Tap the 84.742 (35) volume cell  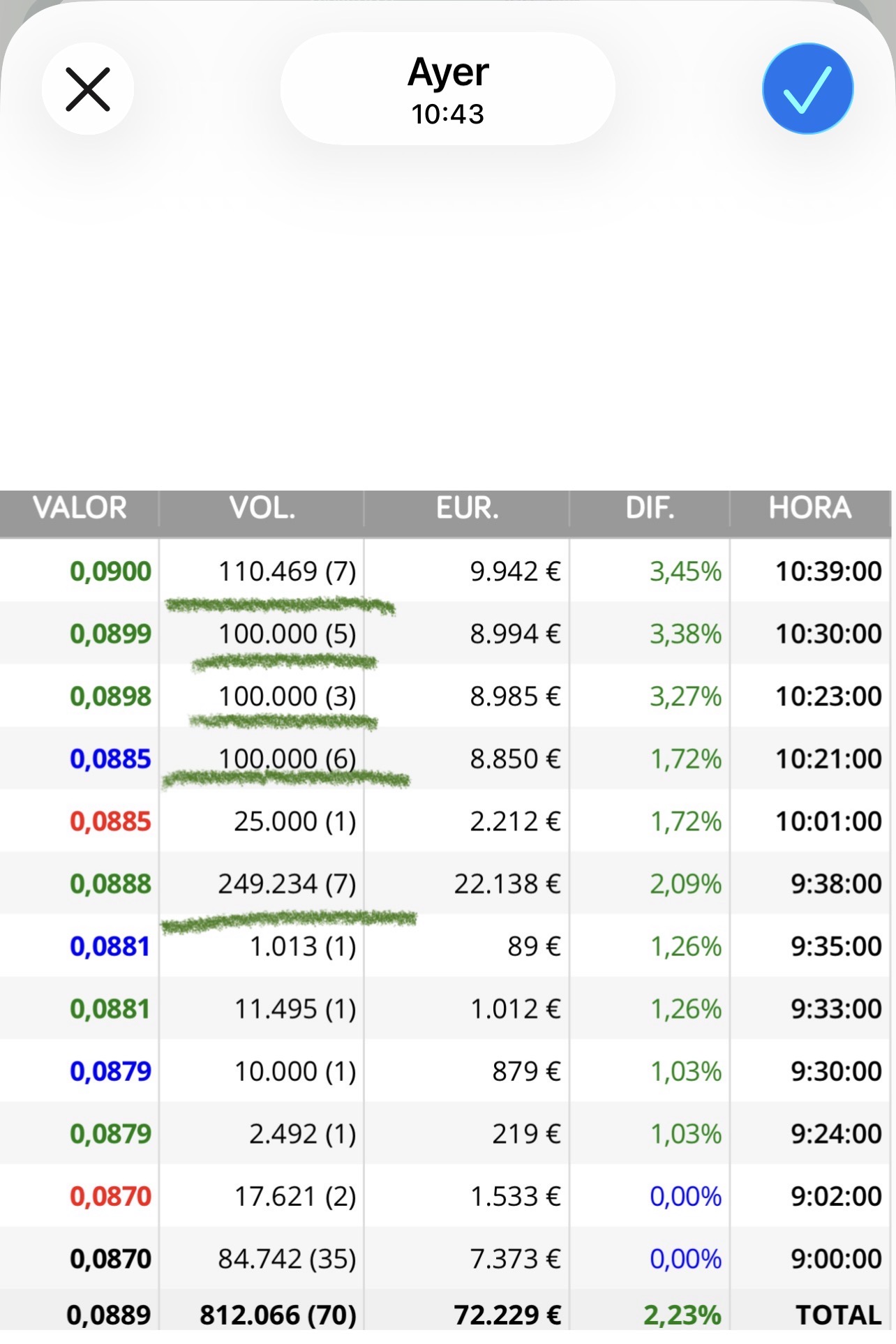pos(287,1259)
